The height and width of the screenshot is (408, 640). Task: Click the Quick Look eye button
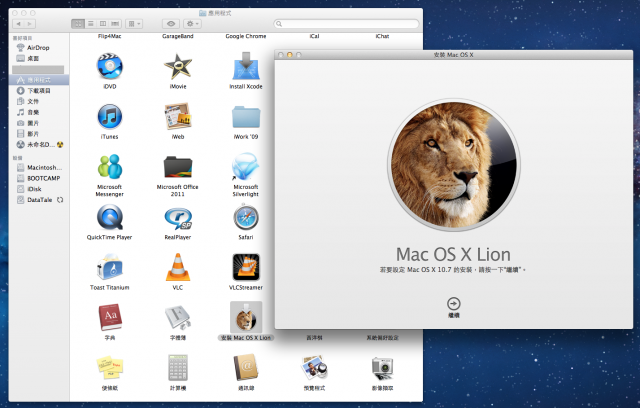[171, 24]
